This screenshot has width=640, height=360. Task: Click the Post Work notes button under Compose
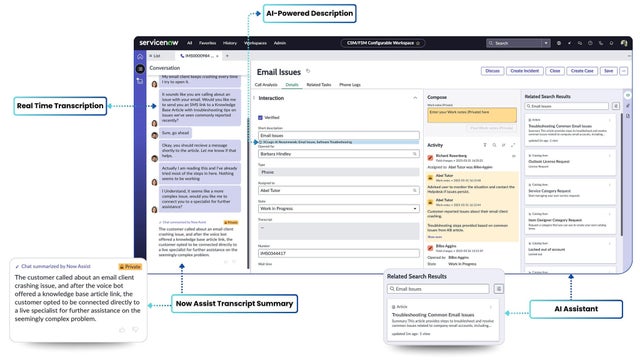[x=491, y=128]
